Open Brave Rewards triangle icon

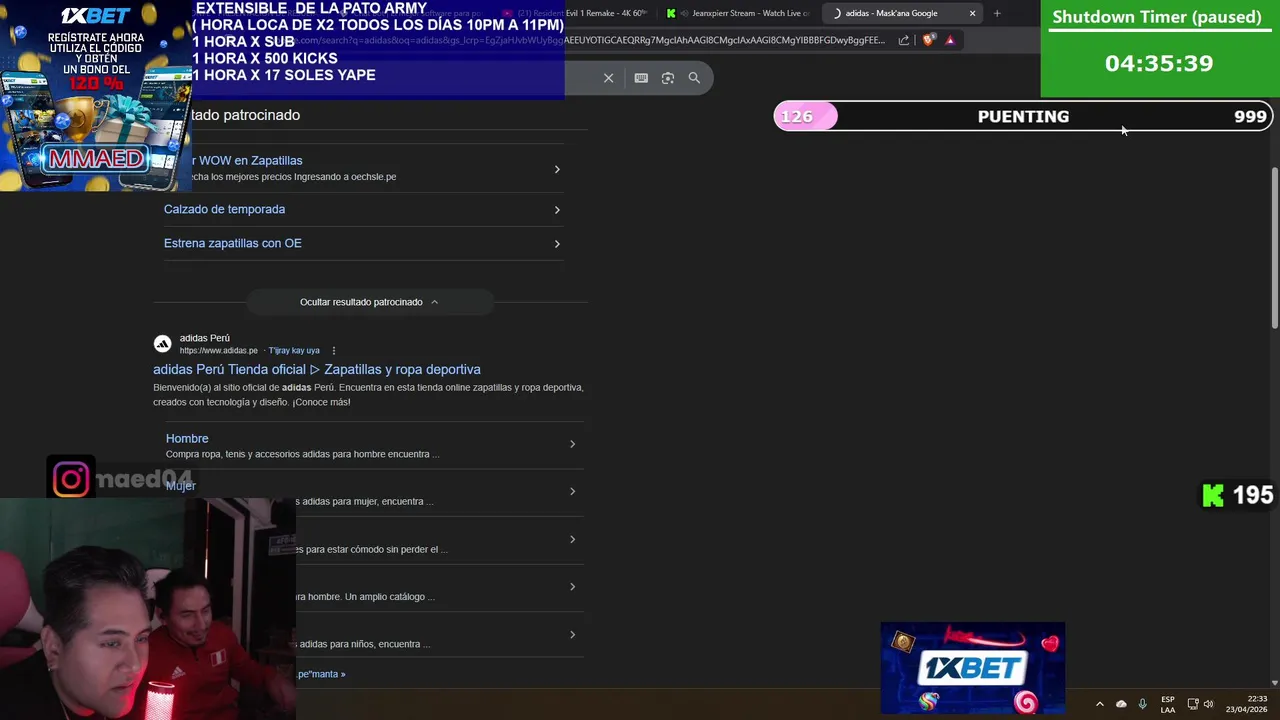click(950, 40)
